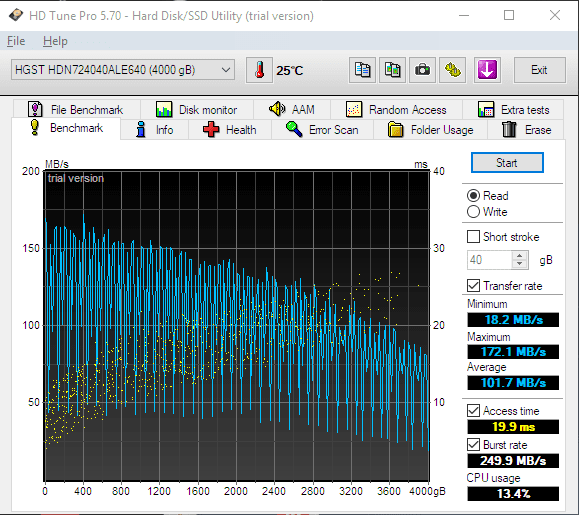Decrease short stroke value with down arrow
Screen dimensions: 579x515
520,264
